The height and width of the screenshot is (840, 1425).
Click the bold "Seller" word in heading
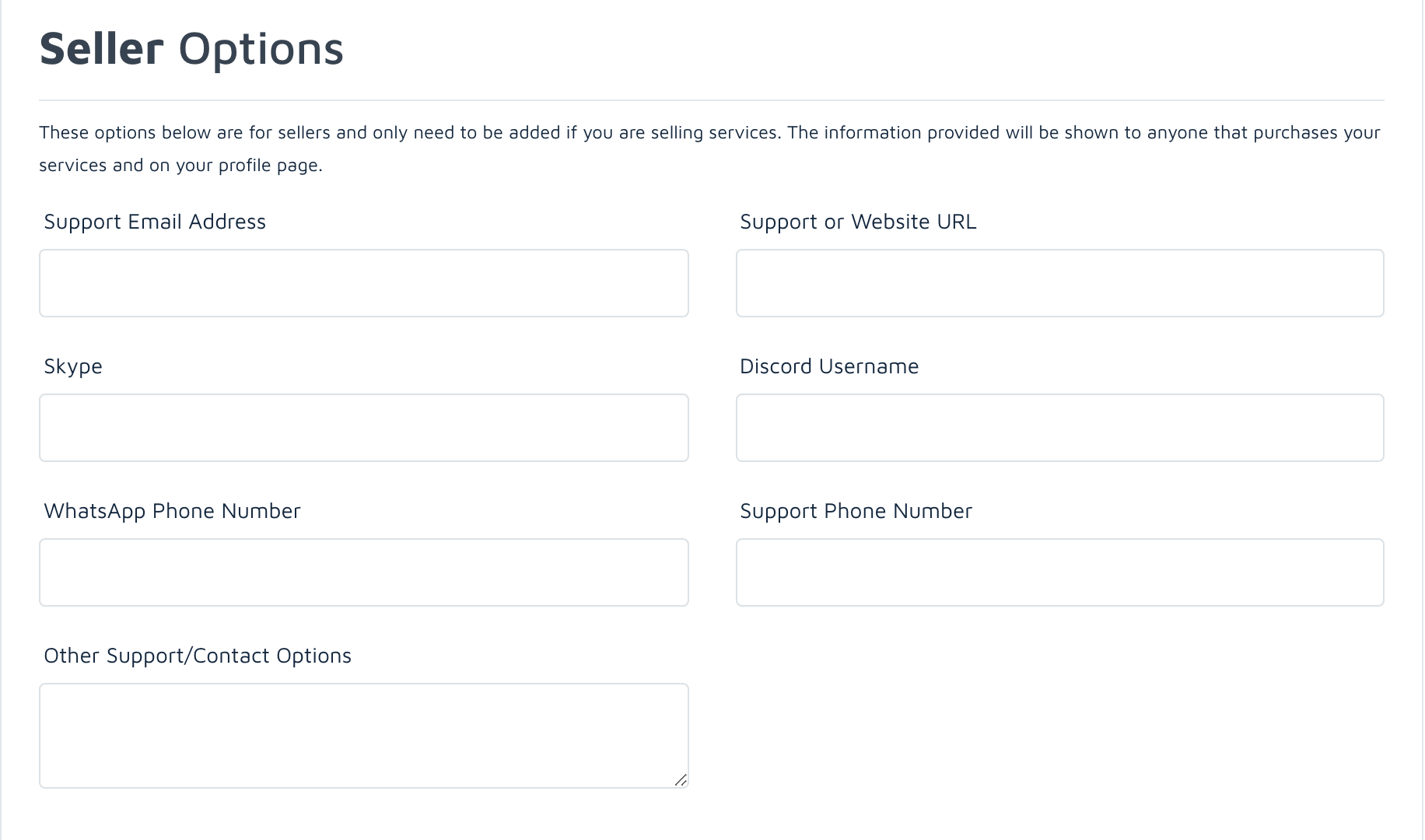pyautogui.click(x=102, y=48)
